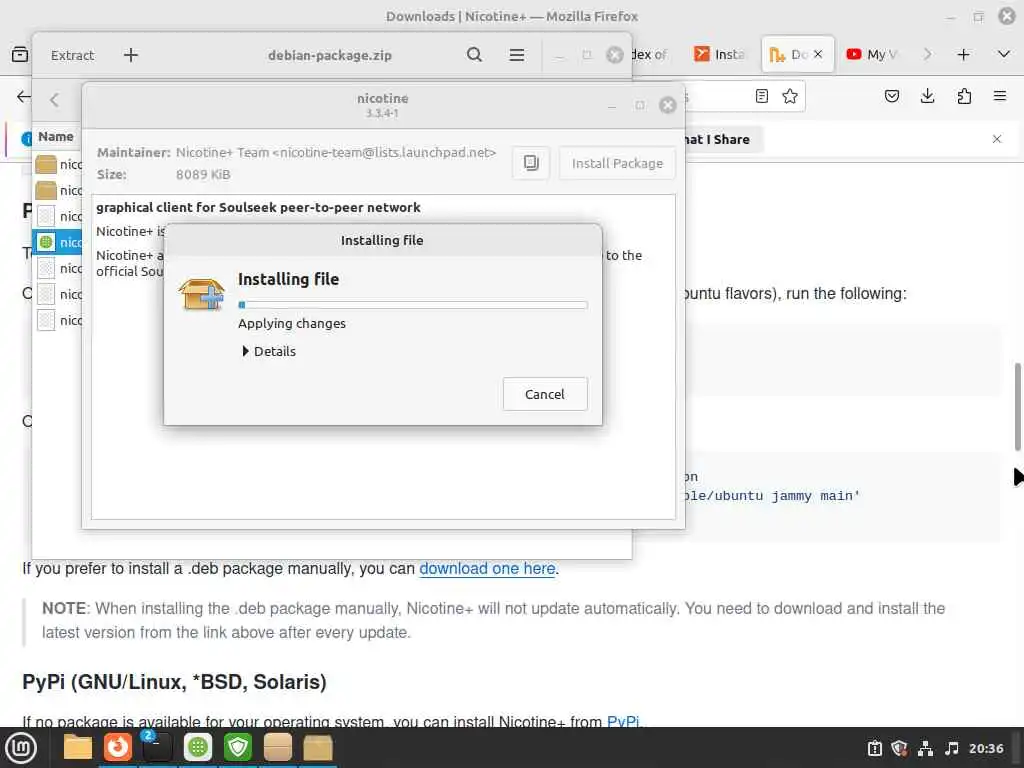Open the Extract button in archive manager
This screenshot has width=1024, height=768.
pos(72,56)
